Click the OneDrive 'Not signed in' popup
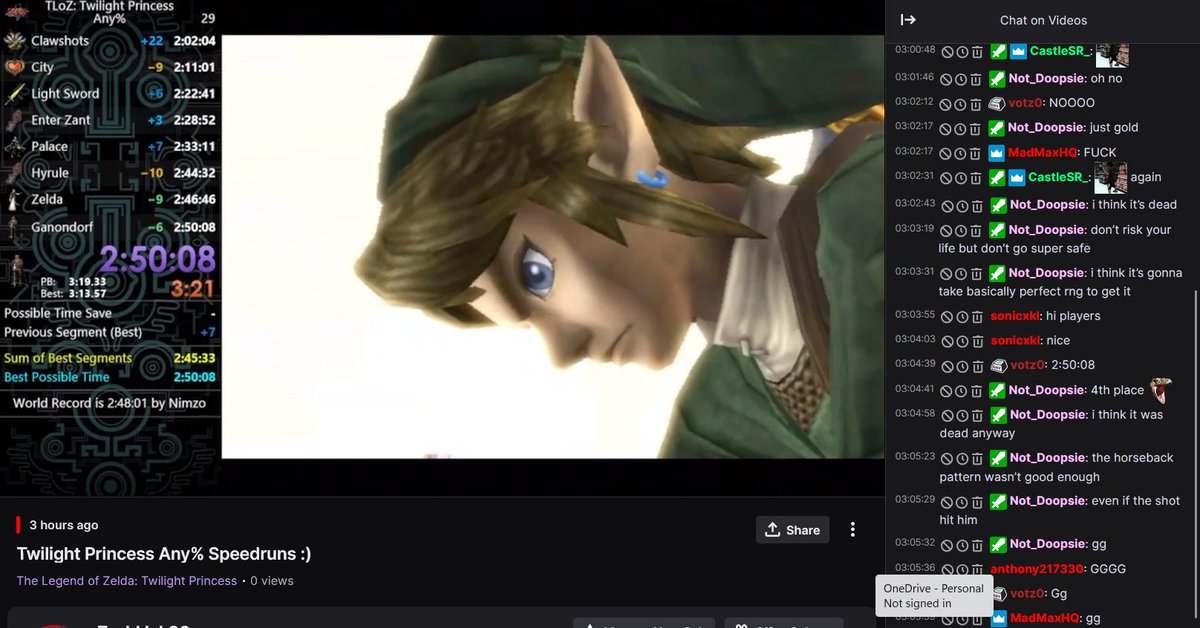This screenshot has height=628, width=1200. (x=934, y=595)
